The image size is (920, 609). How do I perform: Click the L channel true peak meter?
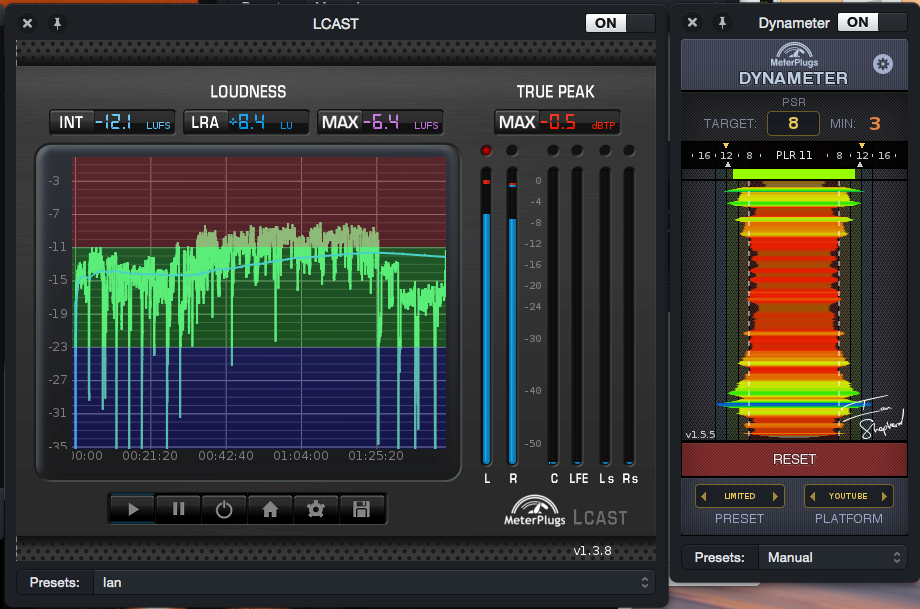tap(486, 317)
